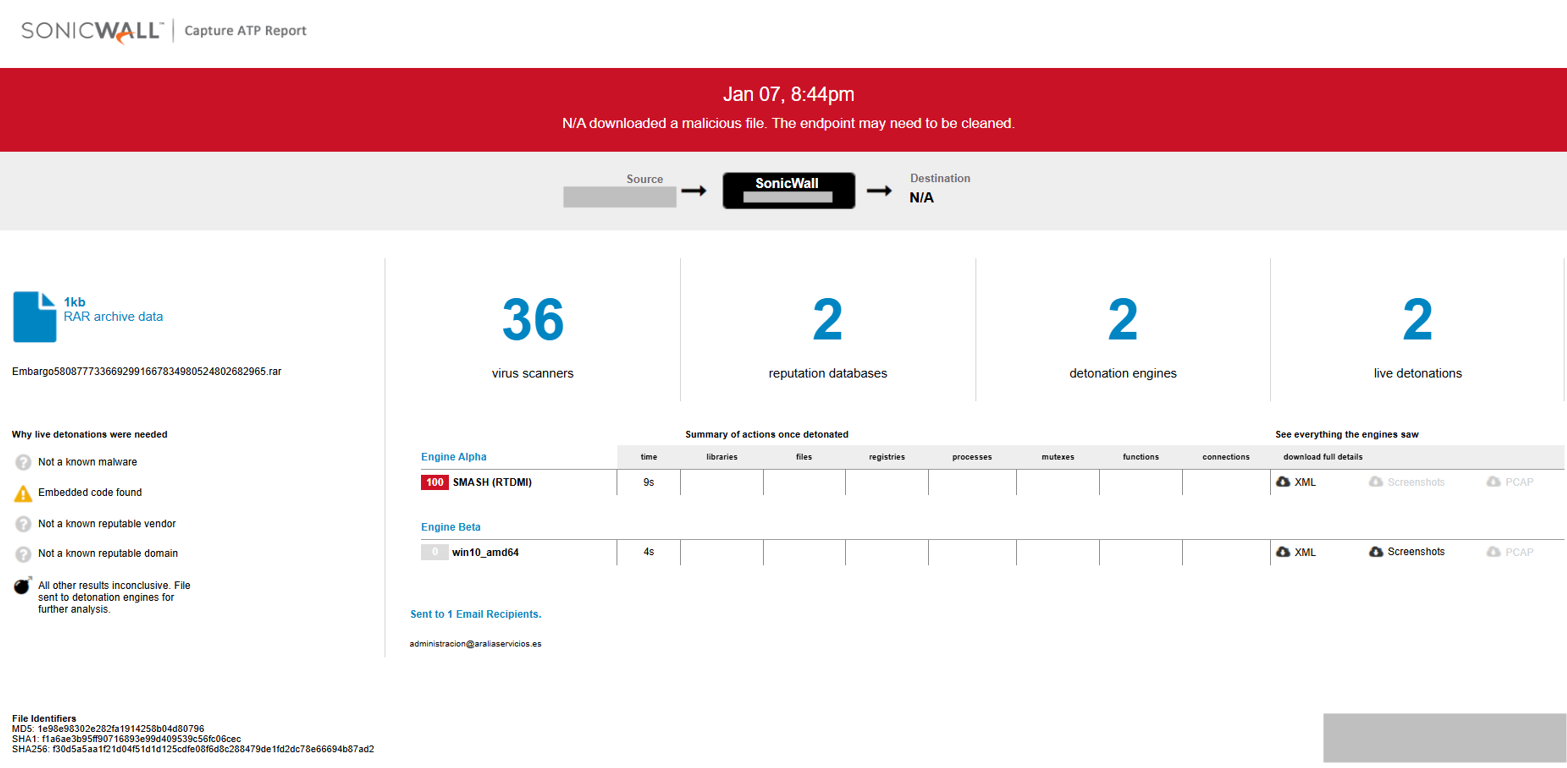This screenshot has height=768, width=1567.
Task: Click the download full details header
Action: pyautogui.click(x=1323, y=457)
